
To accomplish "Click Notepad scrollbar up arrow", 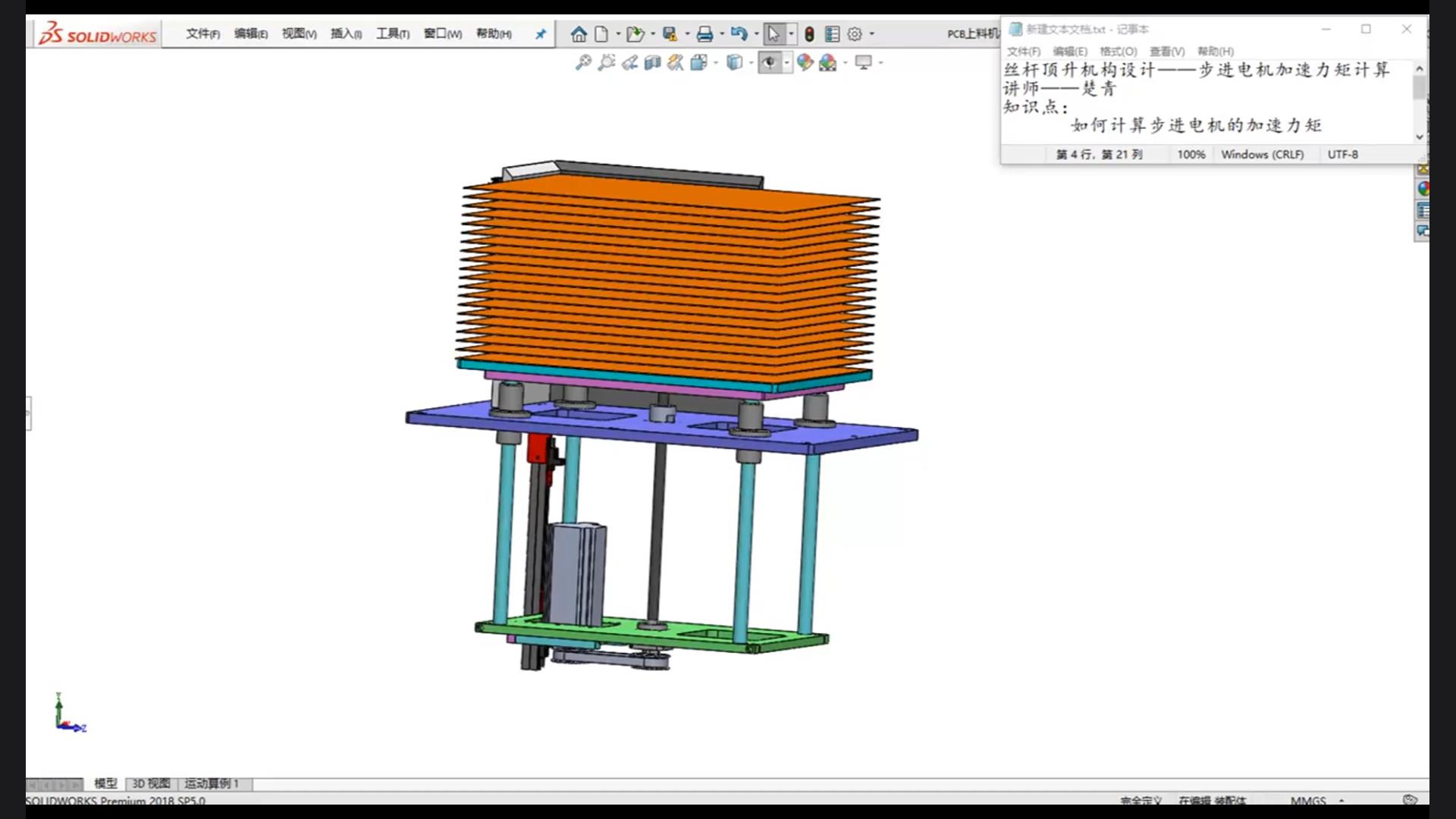I will (x=1420, y=69).
